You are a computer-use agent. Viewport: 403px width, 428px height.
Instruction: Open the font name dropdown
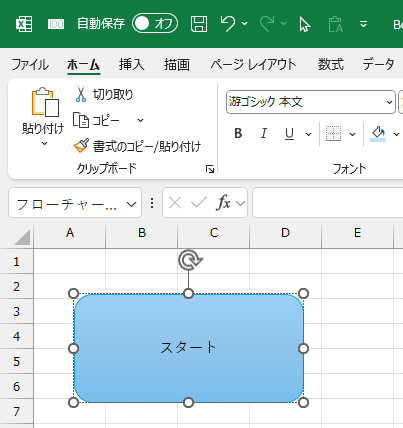tap(389, 102)
